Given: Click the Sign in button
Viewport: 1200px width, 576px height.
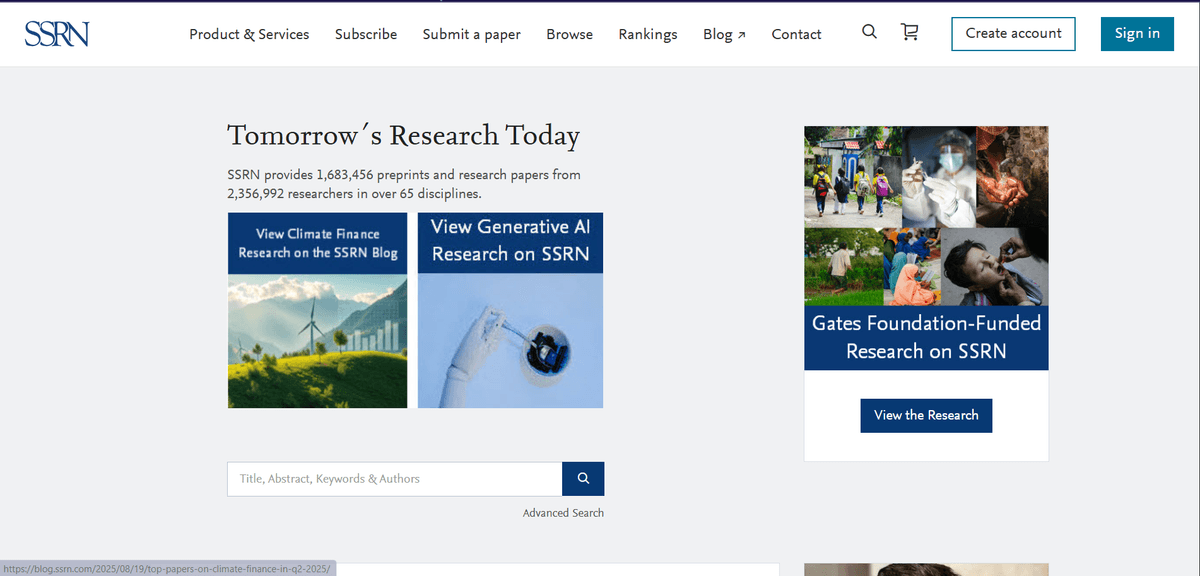Looking at the screenshot, I should 1137,33.
